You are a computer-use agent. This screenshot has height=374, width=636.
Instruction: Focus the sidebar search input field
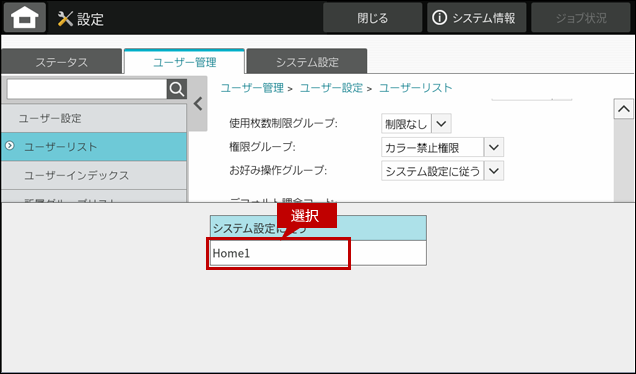pos(87,89)
